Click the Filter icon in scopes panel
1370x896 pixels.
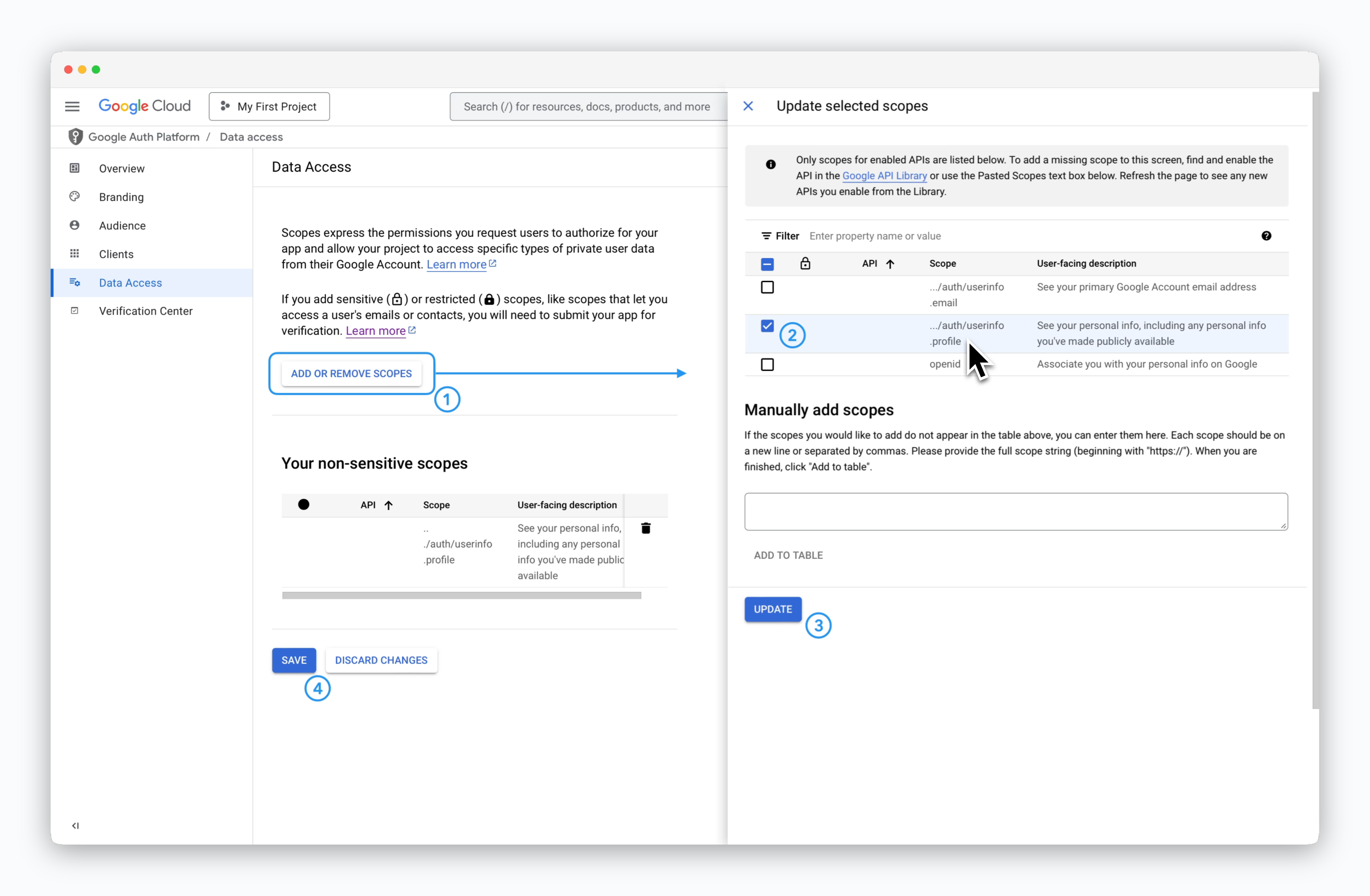click(x=766, y=236)
